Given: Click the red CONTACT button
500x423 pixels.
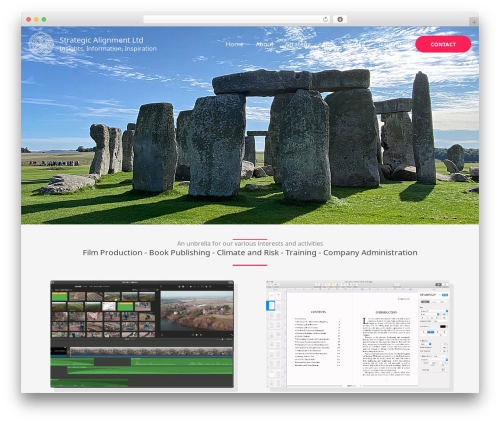Looking at the screenshot, I should point(443,44).
